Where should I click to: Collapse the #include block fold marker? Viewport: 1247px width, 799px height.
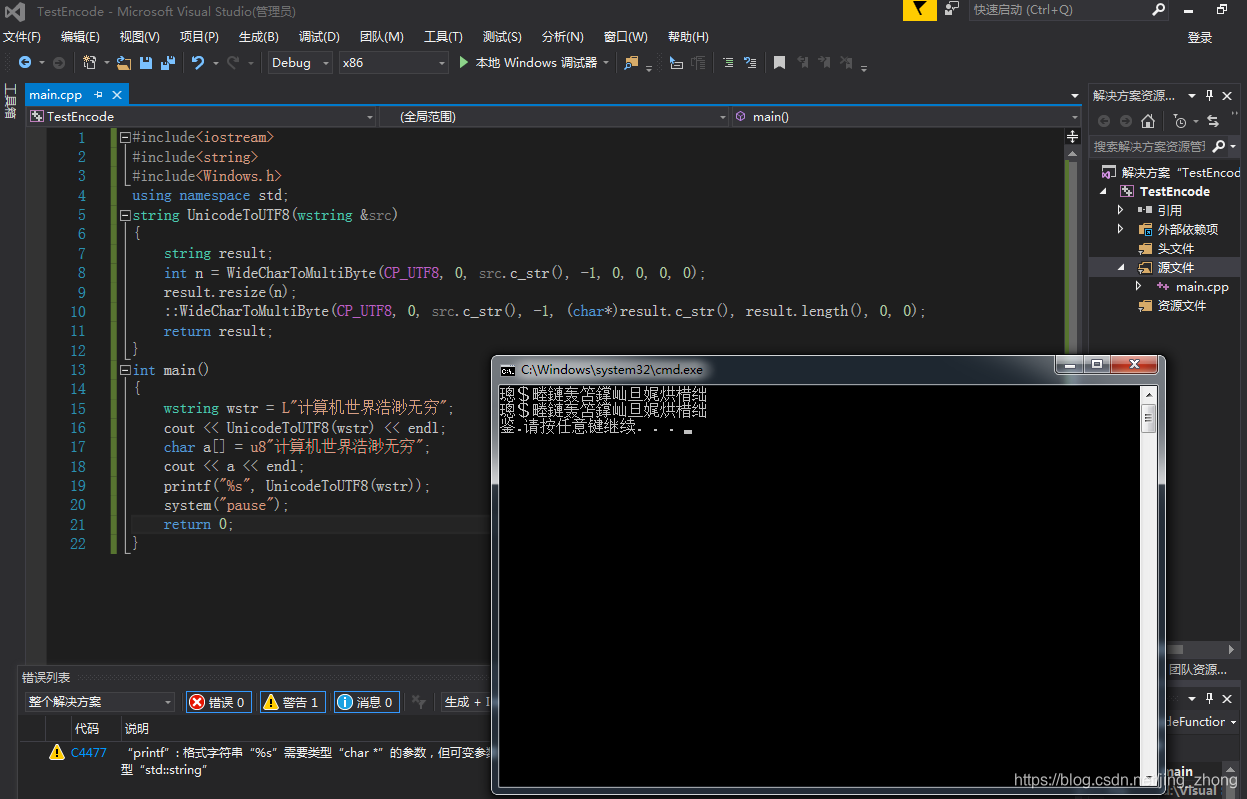(125, 137)
